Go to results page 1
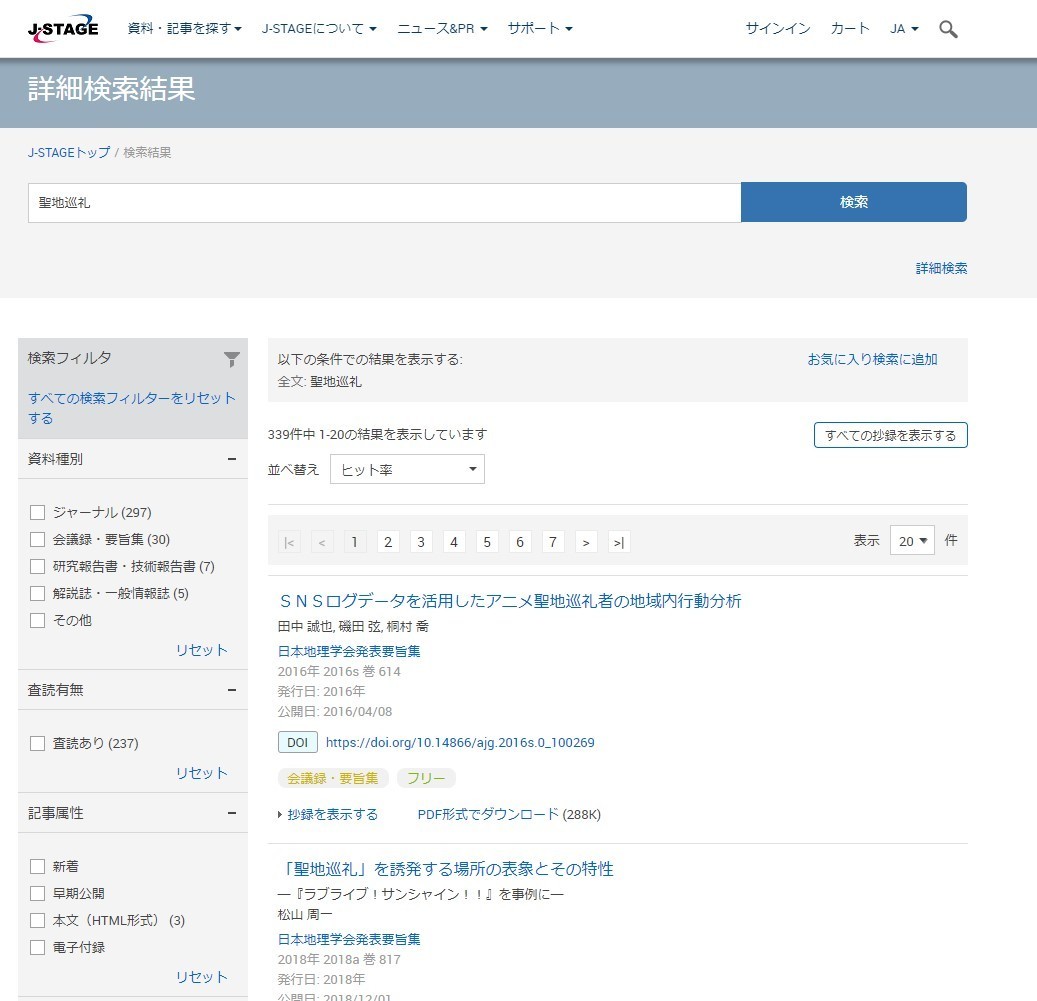This screenshot has width=1037, height=1001. pos(355,542)
